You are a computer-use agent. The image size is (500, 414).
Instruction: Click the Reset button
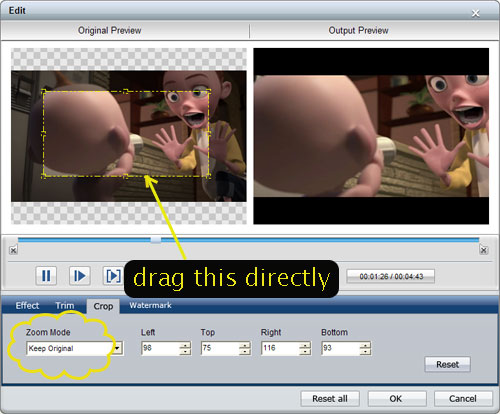click(x=447, y=364)
